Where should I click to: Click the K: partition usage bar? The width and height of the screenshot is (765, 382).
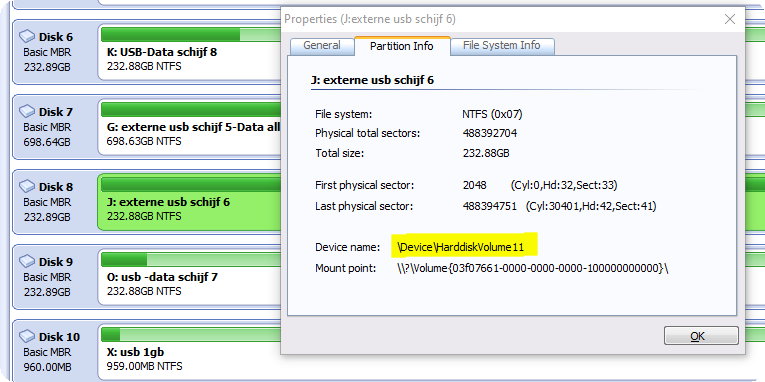click(x=191, y=35)
